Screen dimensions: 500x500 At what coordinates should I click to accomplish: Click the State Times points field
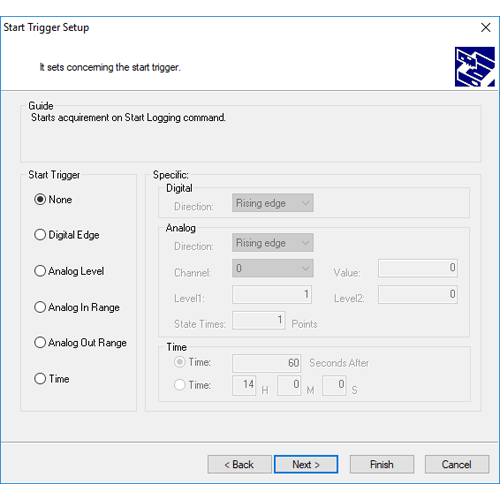[259, 320]
